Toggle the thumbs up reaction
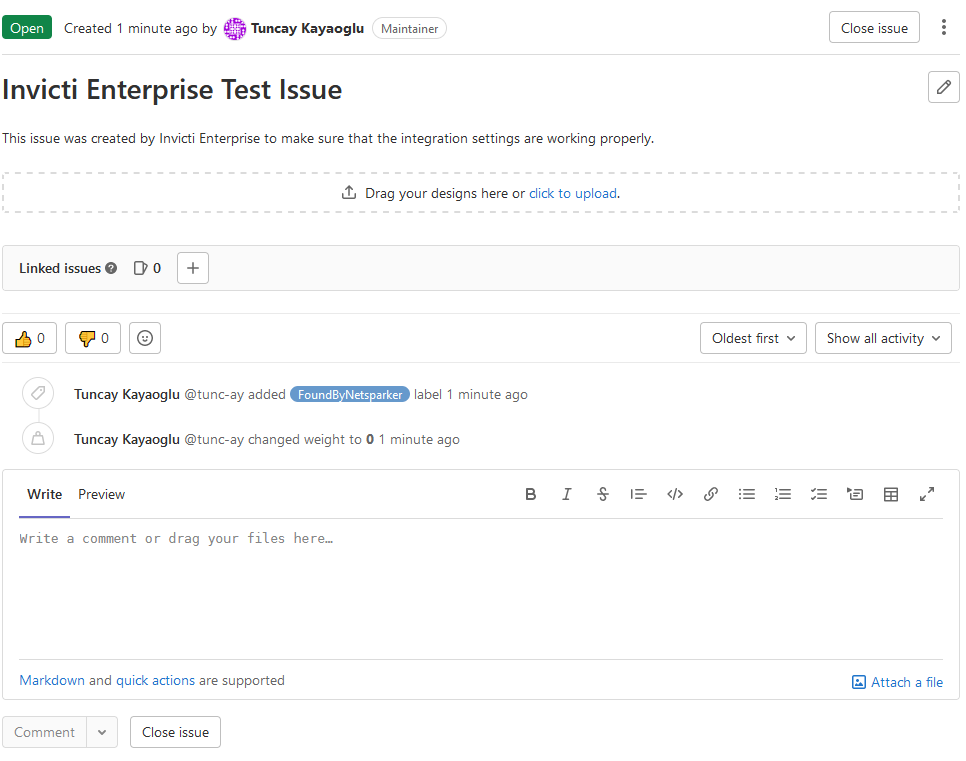Image resolution: width=966 pixels, height=761 pixels. click(x=29, y=338)
